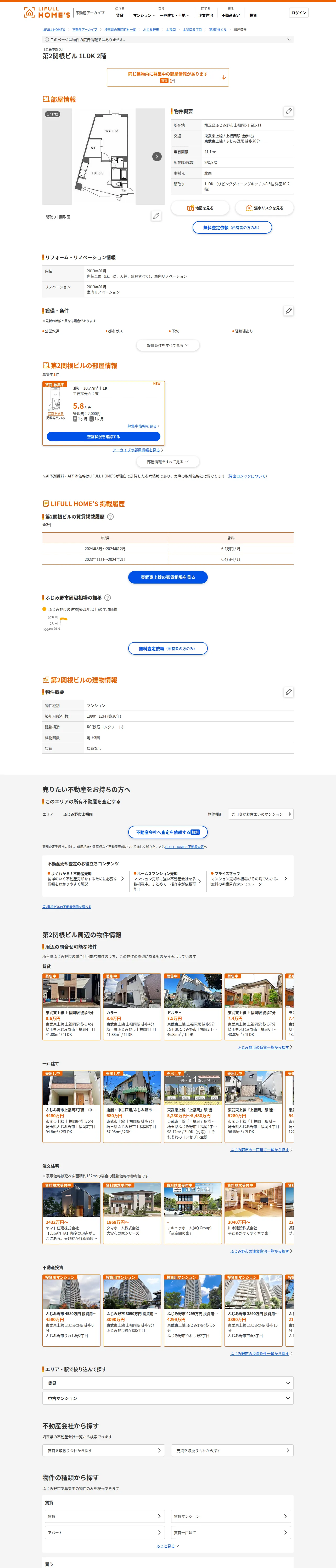The image size is (336, 1568).
Task: Open the help icon beside 賃貸掲載履歴 heading
Action: pyautogui.click(x=110, y=517)
